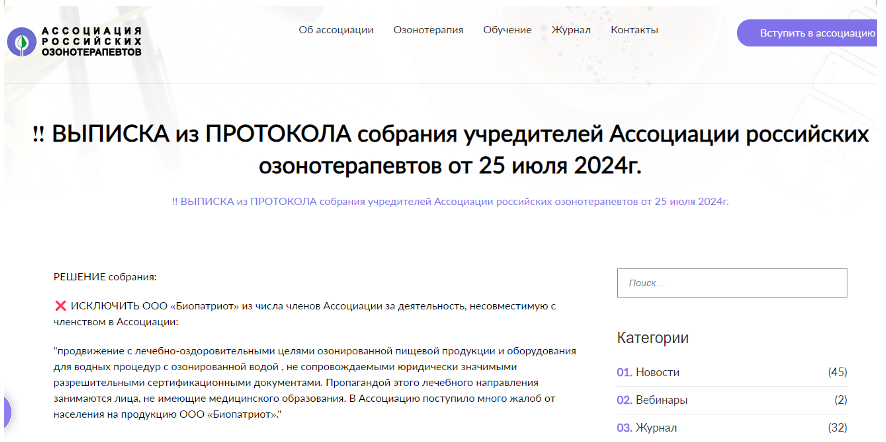Screen dimensions: 886x442
Task: Open the Об ассоциации menu
Action: point(336,30)
